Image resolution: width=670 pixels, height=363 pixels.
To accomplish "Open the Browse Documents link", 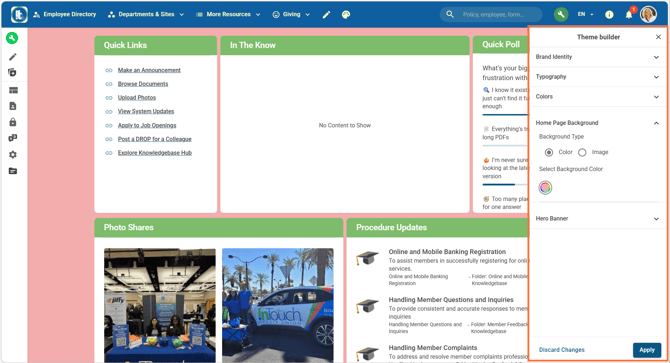I will [x=143, y=84].
